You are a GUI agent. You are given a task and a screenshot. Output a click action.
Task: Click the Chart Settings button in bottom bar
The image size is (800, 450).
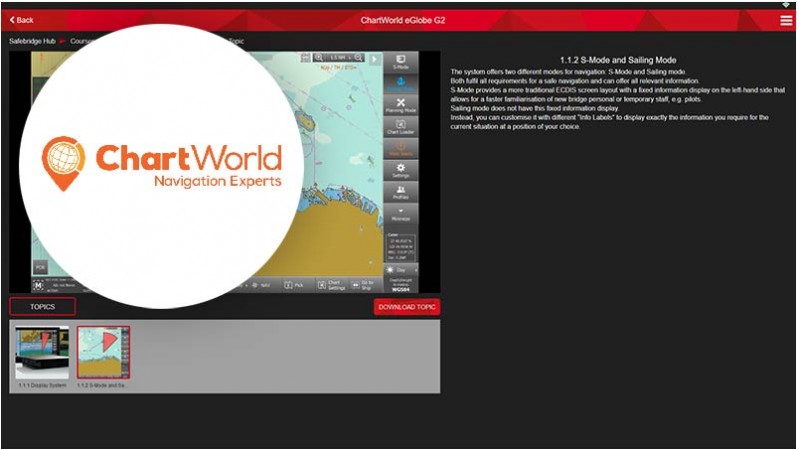tap(336, 284)
